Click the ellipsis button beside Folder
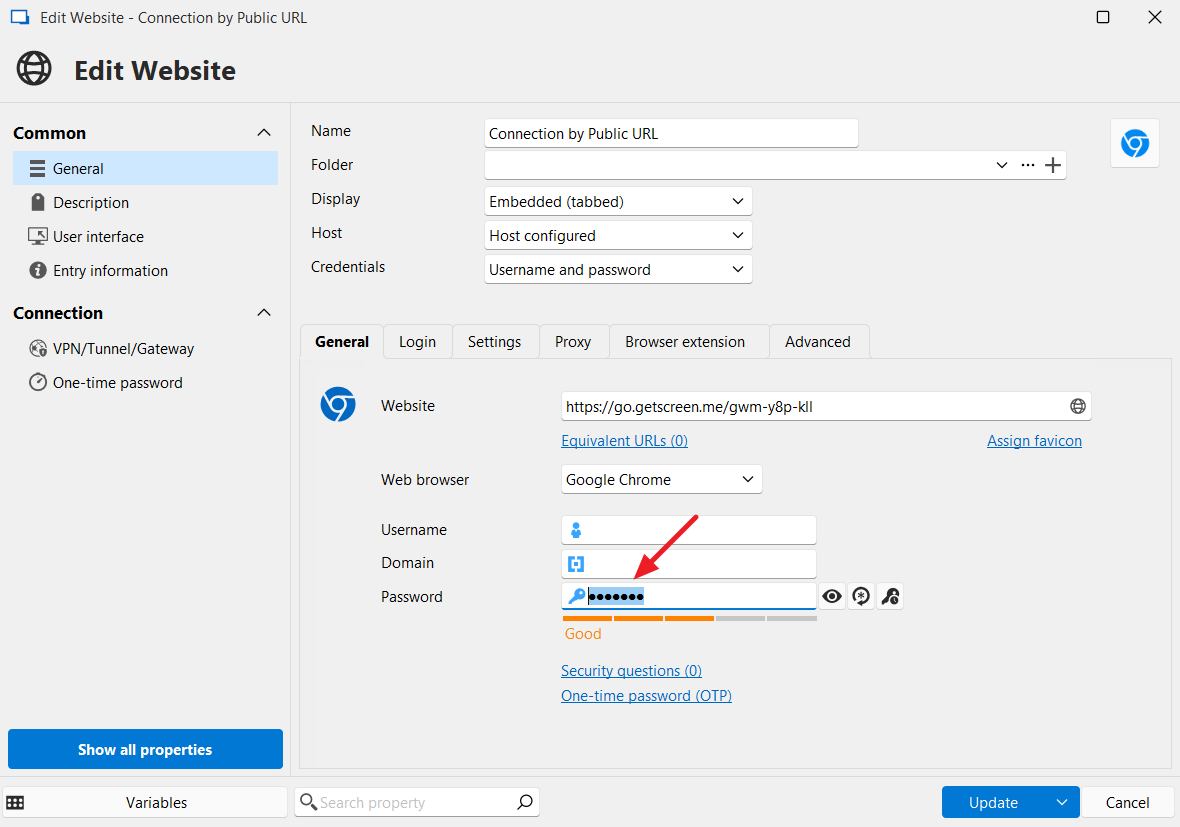Viewport: 1180px width, 827px height. point(1027,165)
